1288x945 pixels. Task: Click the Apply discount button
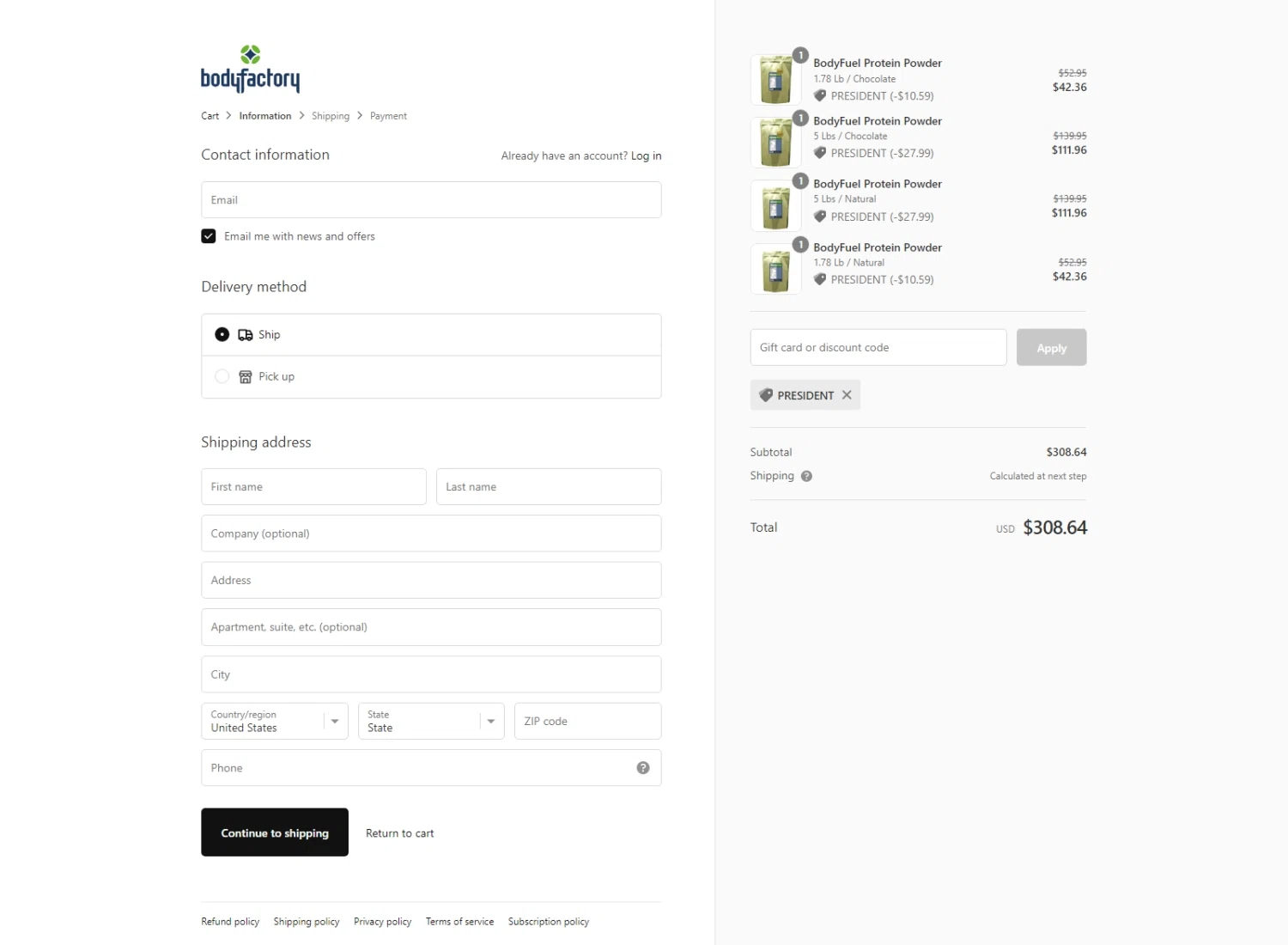pos(1052,348)
